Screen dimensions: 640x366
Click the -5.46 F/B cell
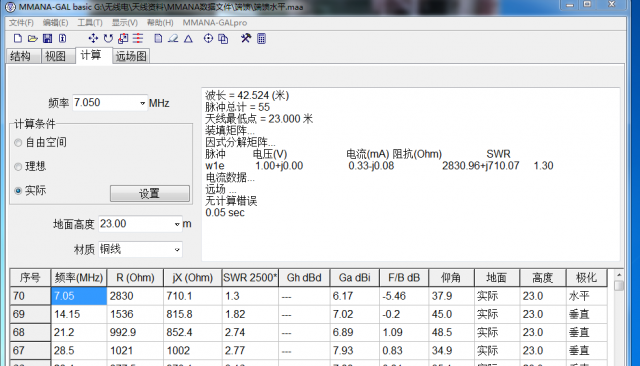coord(404,296)
